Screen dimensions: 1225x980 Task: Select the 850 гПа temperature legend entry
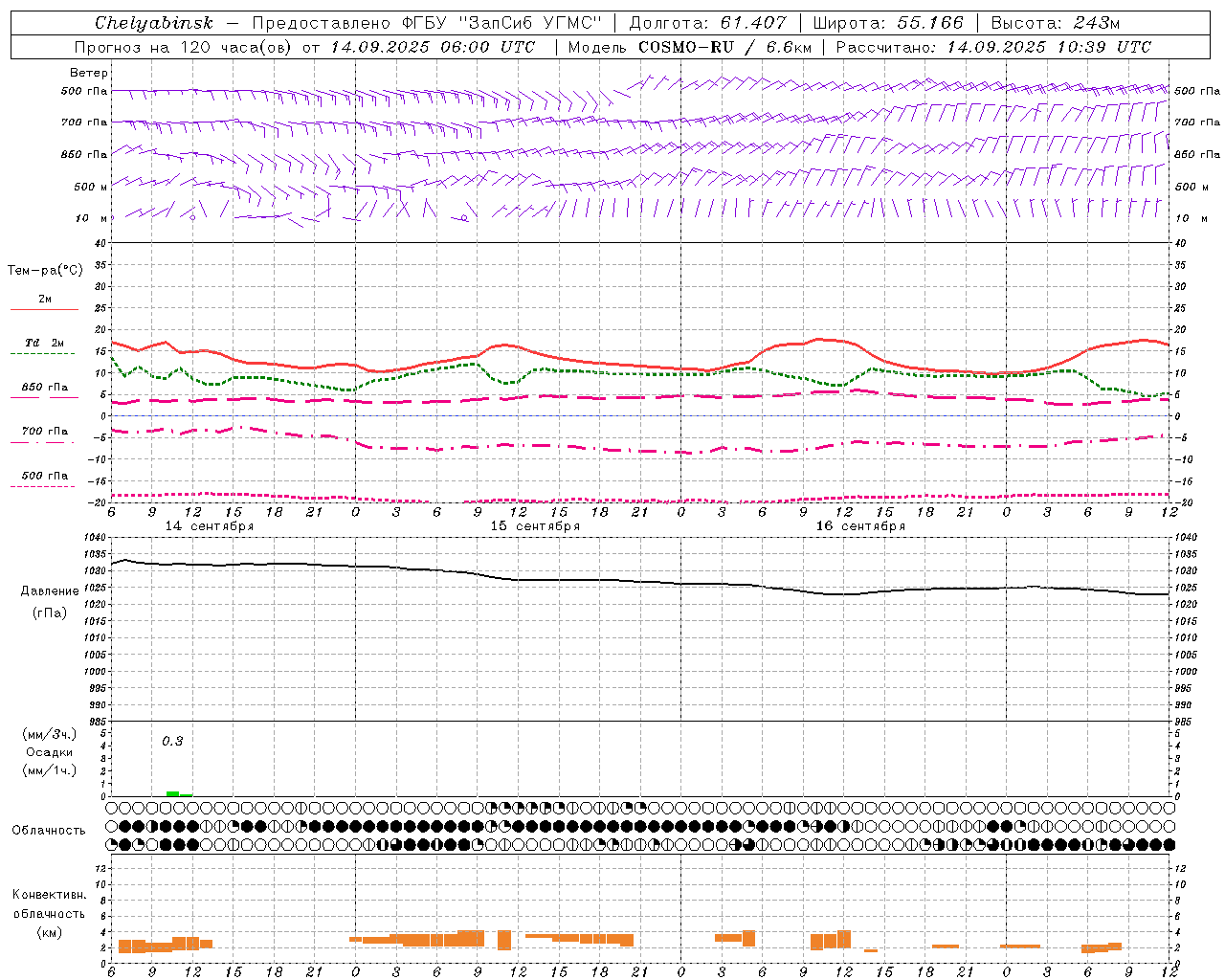(45, 388)
